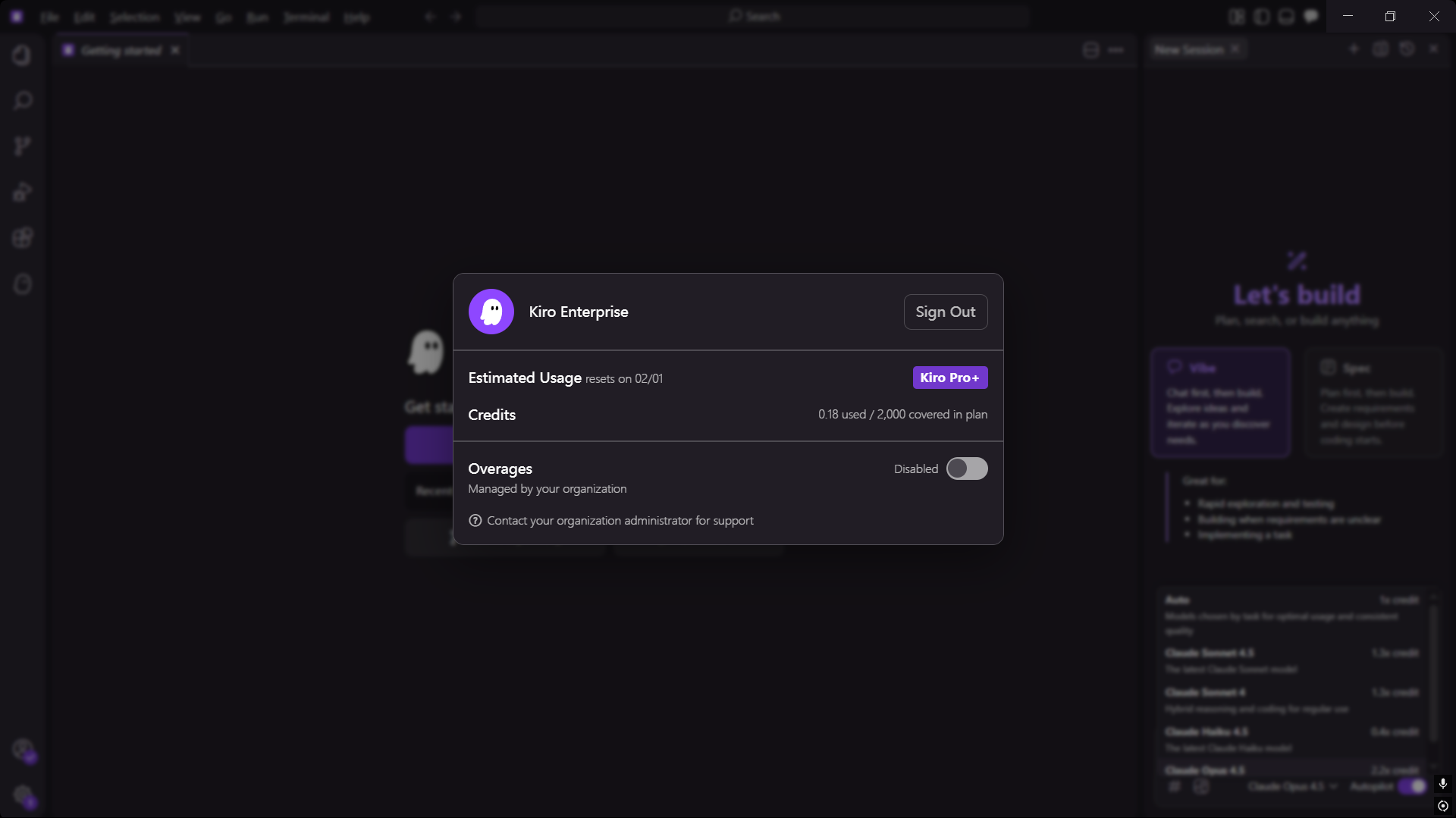Image resolution: width=1456 pixels, height=818 pixels.
Task: Open the editor's three-dot more actions menu
Action: 1116,50
